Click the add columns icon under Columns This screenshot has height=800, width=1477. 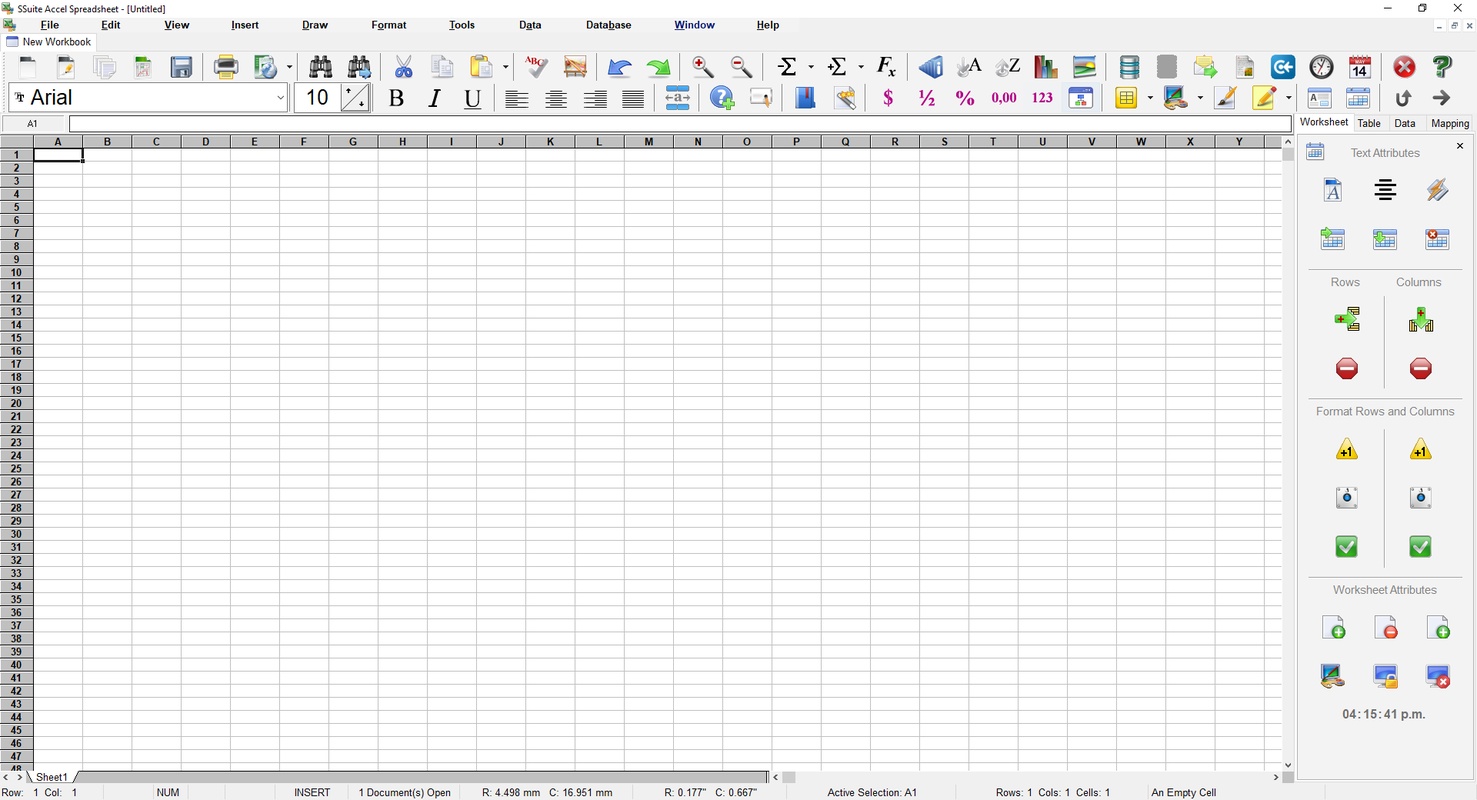coord(1420,320)
